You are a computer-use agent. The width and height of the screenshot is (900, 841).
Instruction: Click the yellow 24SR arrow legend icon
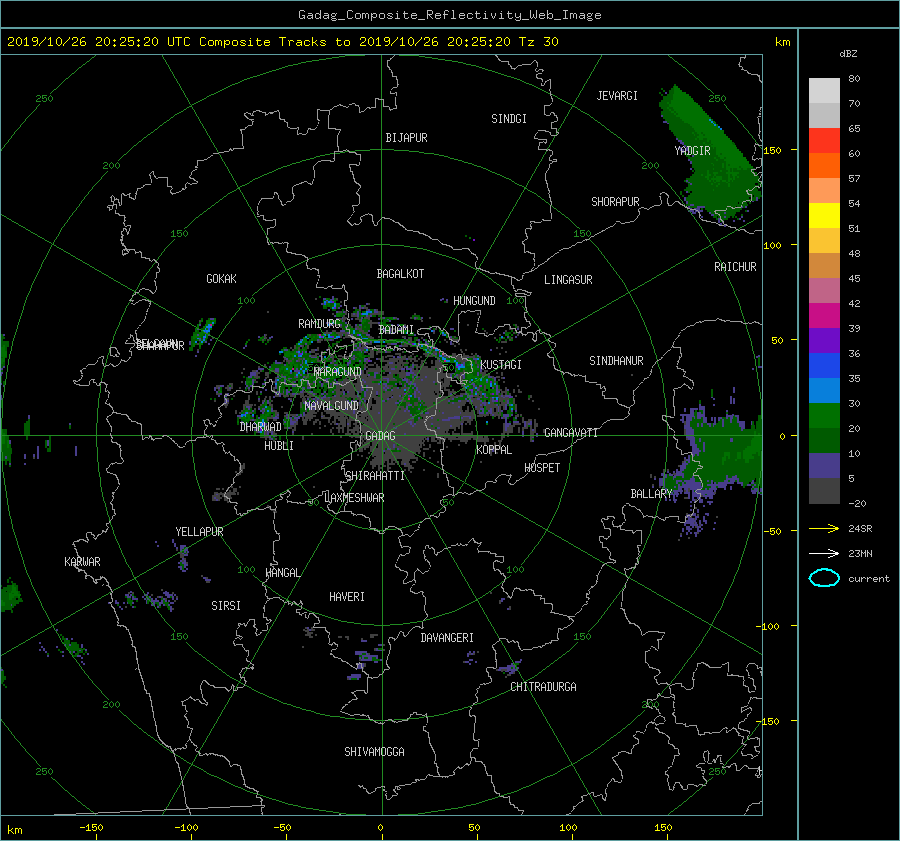pos(824,528)
